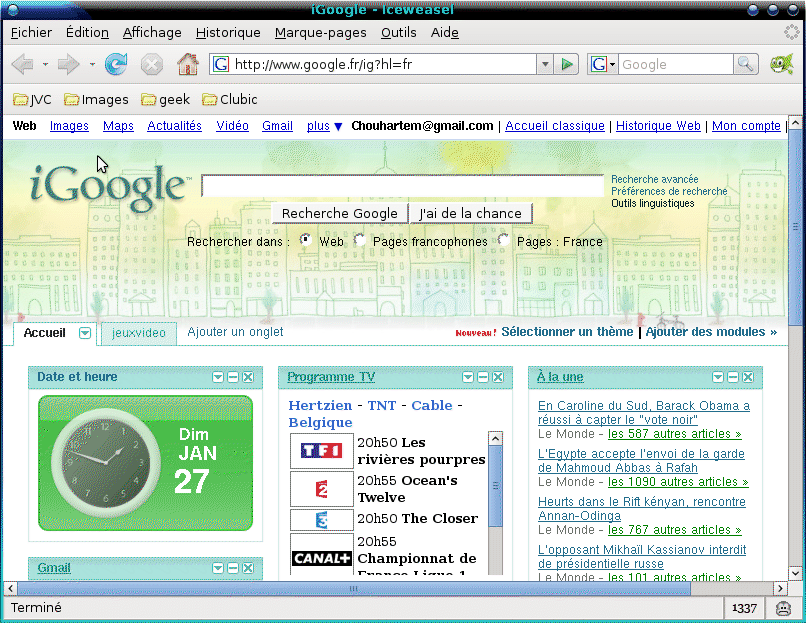The height and width of the screenshot is (623, 806).
Task: Open the search engine selector dropdown
Action: click(x=602, y=64)
